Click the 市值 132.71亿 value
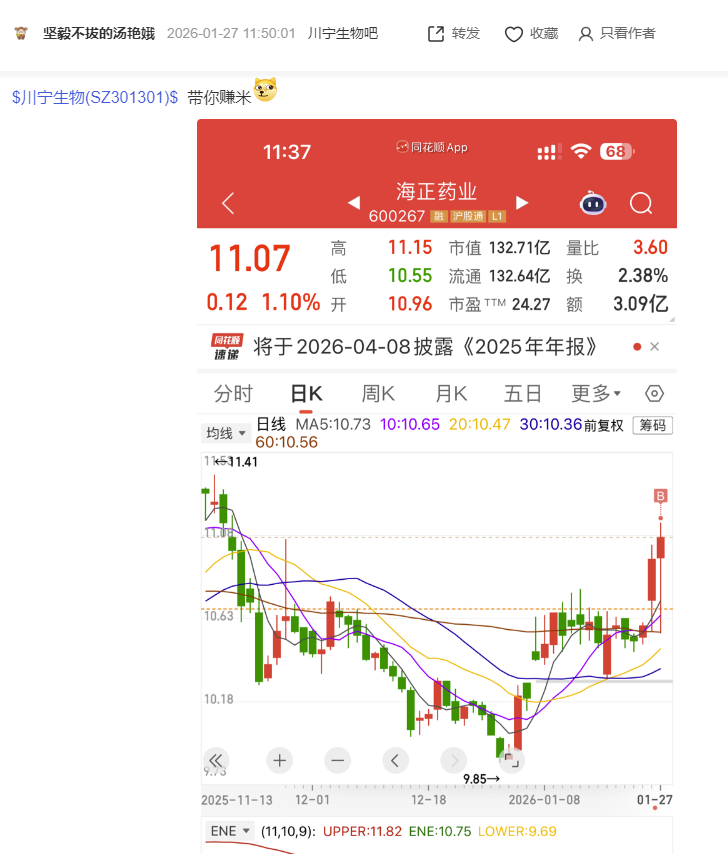The image size is (728, 854). pyautogui.click(x=519, y=248)
